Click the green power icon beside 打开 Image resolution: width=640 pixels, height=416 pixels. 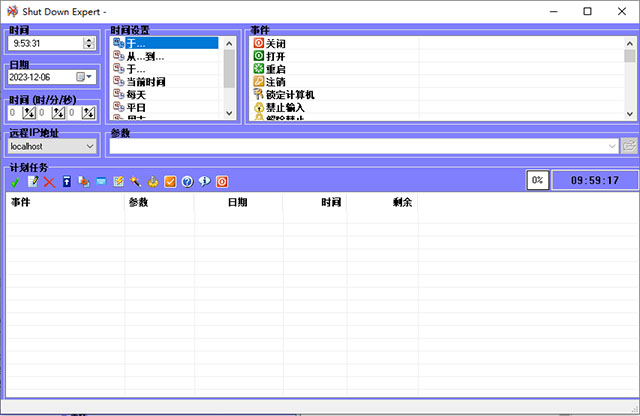point(259,56)
